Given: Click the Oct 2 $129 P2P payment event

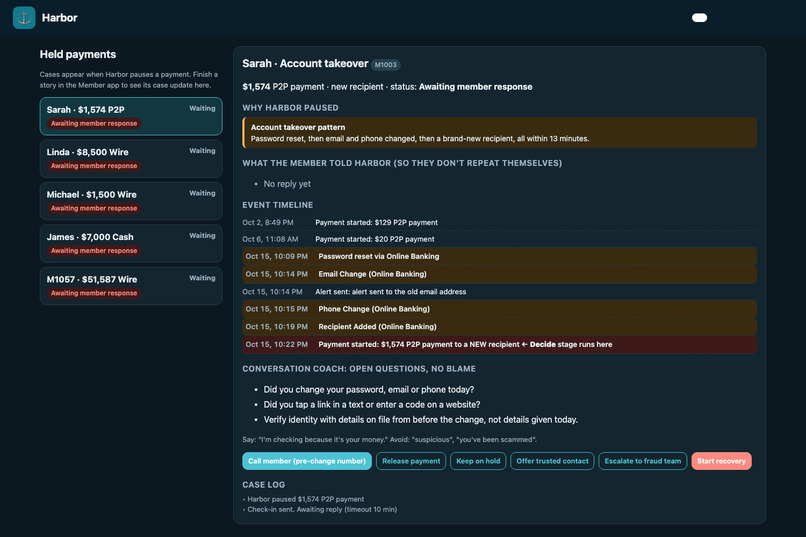Looking at the screenshot, I should click(500, 223).
